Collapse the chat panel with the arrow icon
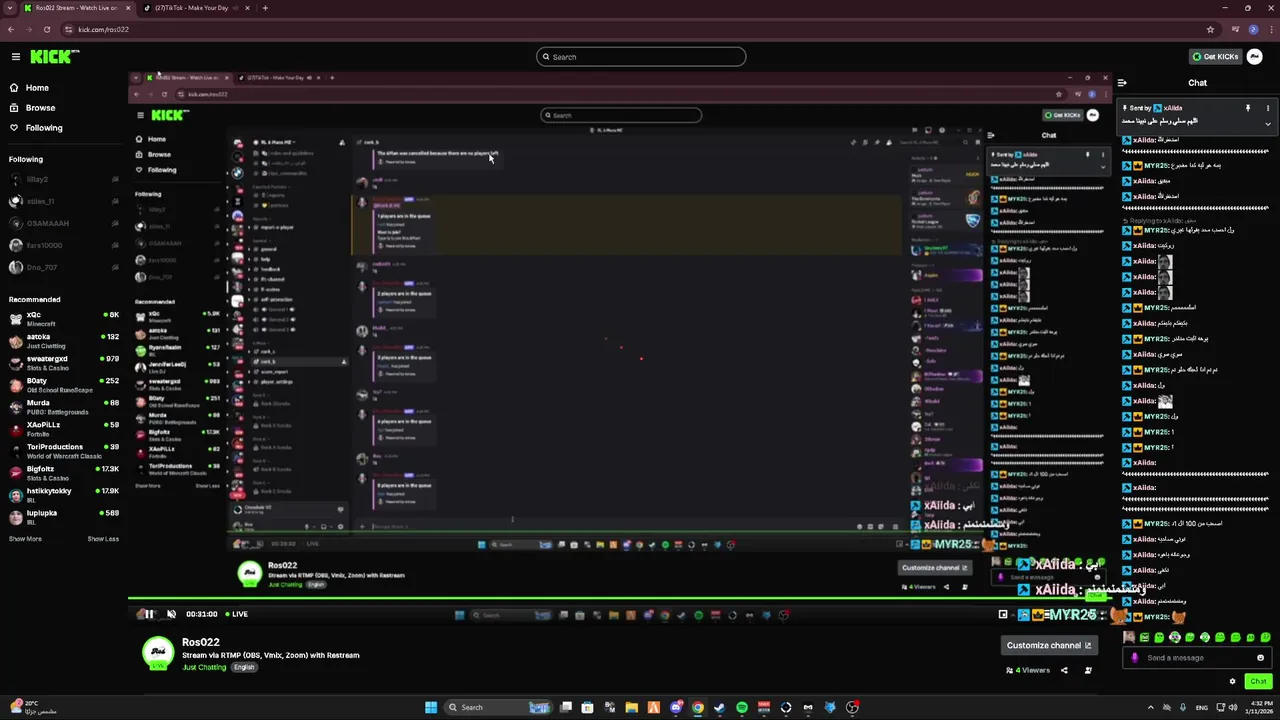Screen dimensions: 1280x720 (1122, 83)
